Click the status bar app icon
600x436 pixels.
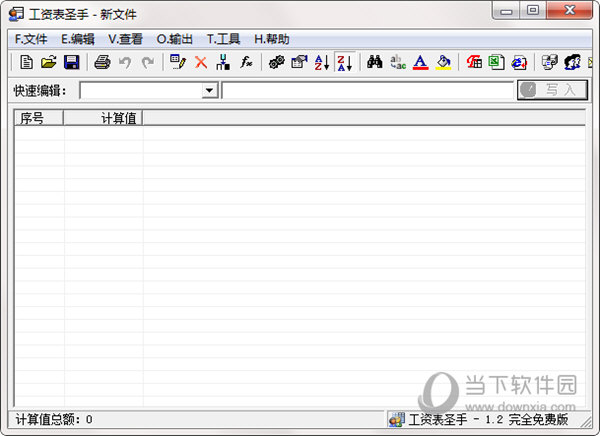397,420
